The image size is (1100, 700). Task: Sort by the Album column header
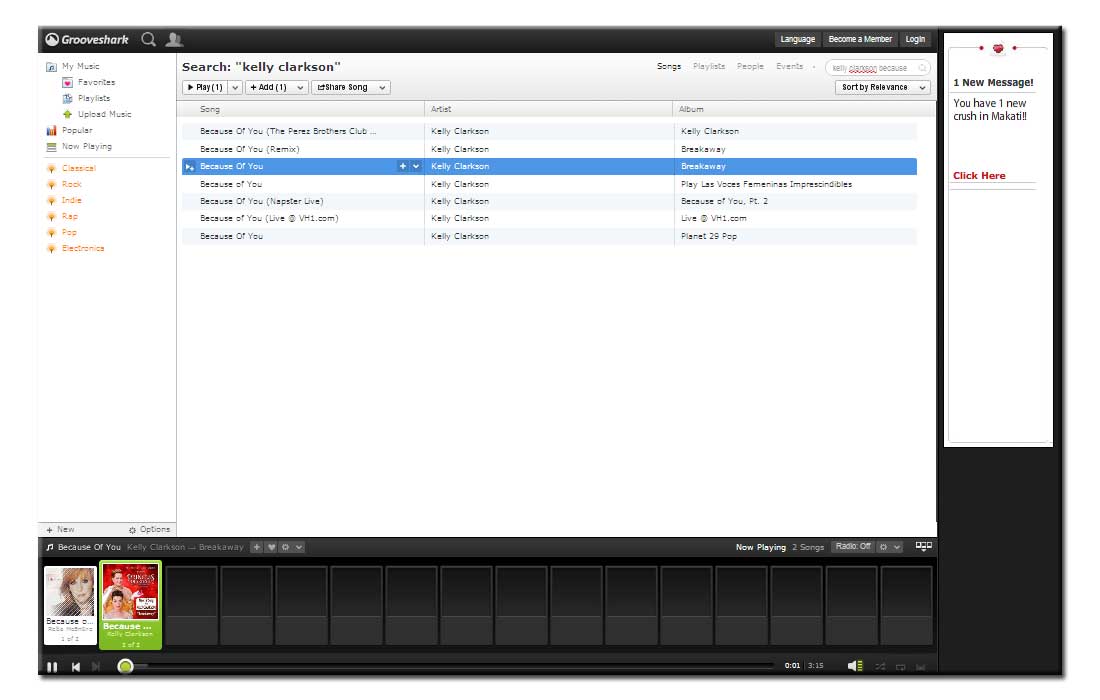[804, 109]
